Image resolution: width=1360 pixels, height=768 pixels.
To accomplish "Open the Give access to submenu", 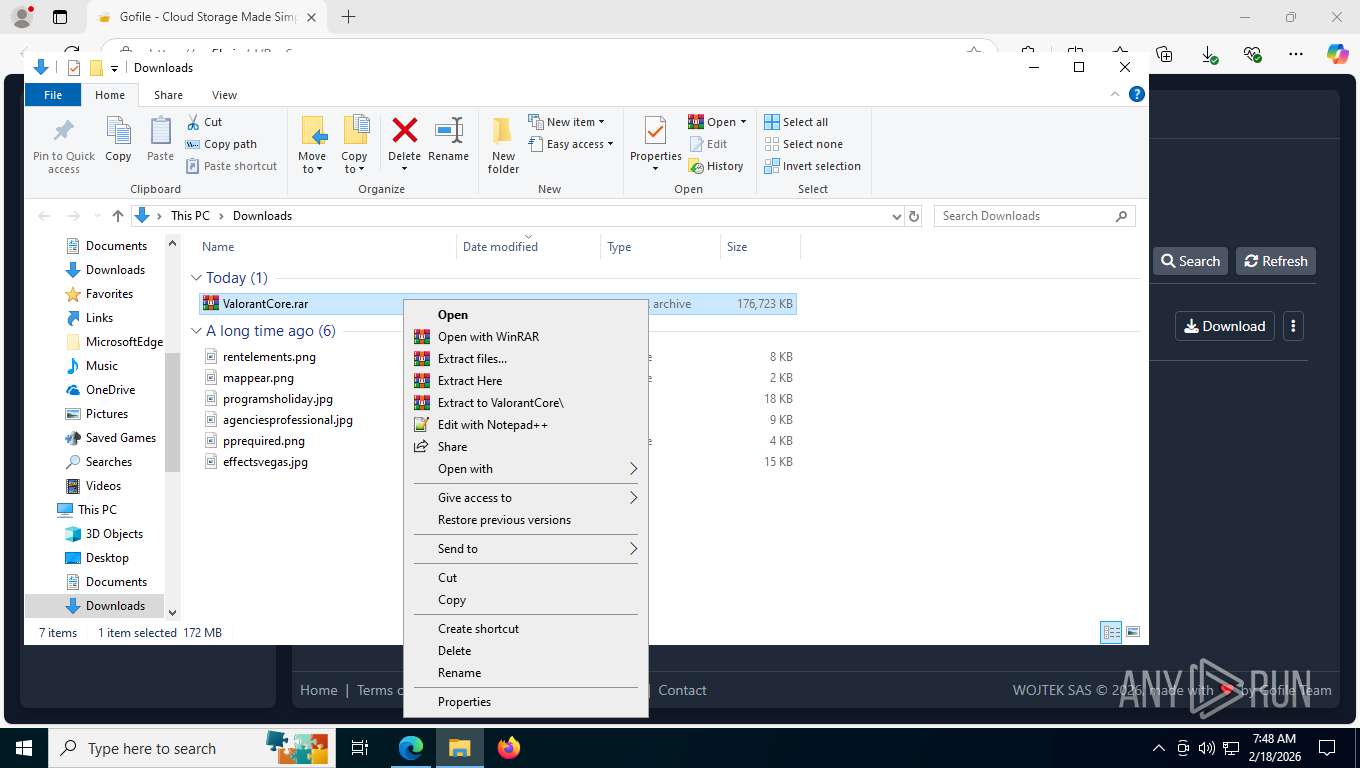I will (x=526, y=498).
